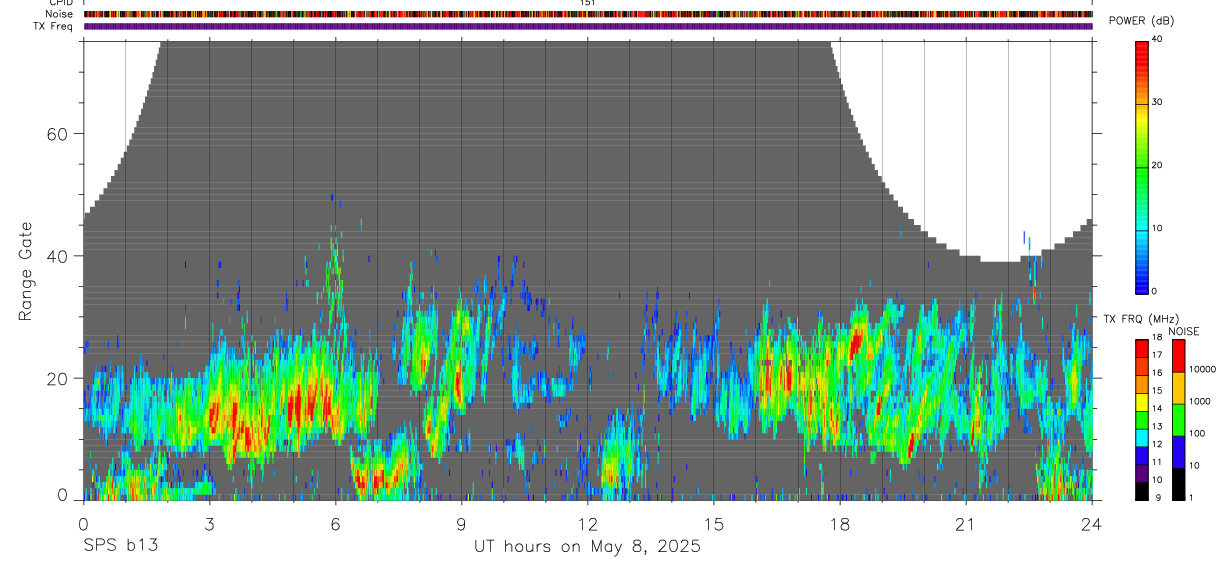Viewport: 1228px width, 567px height.
Task: Click the Noise row label at top left
Action: [60, 14]
